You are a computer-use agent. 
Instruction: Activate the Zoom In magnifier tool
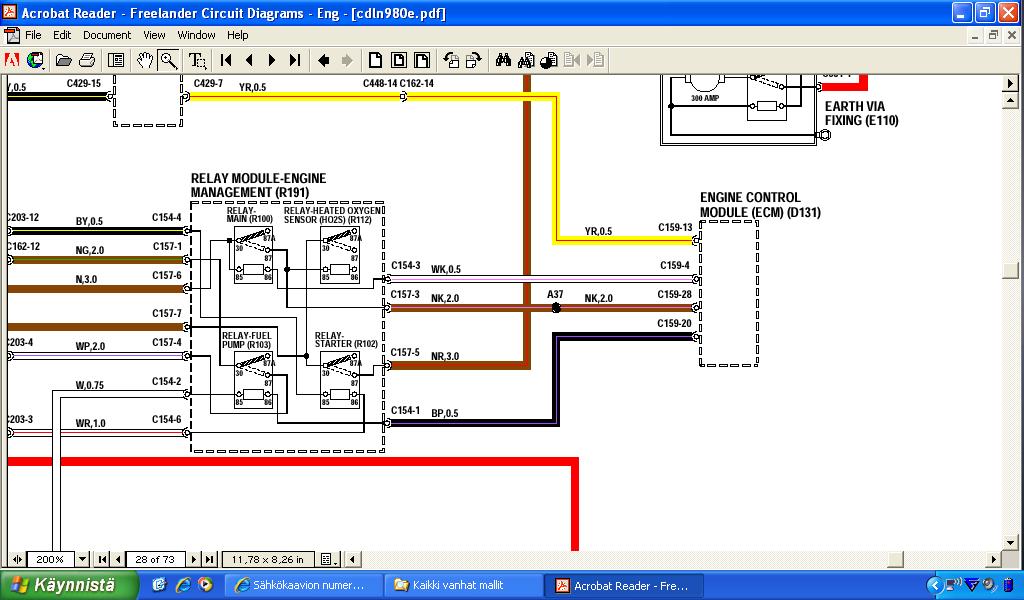168,60
